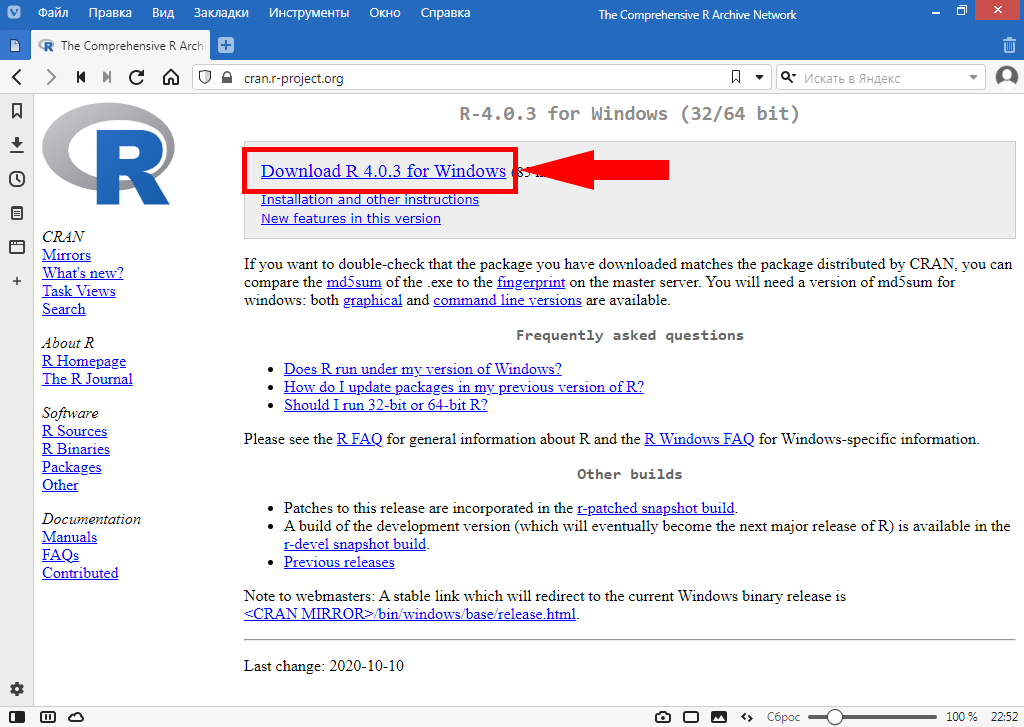Click Download R 4.0.3 for Windows link

coord(383,171)
